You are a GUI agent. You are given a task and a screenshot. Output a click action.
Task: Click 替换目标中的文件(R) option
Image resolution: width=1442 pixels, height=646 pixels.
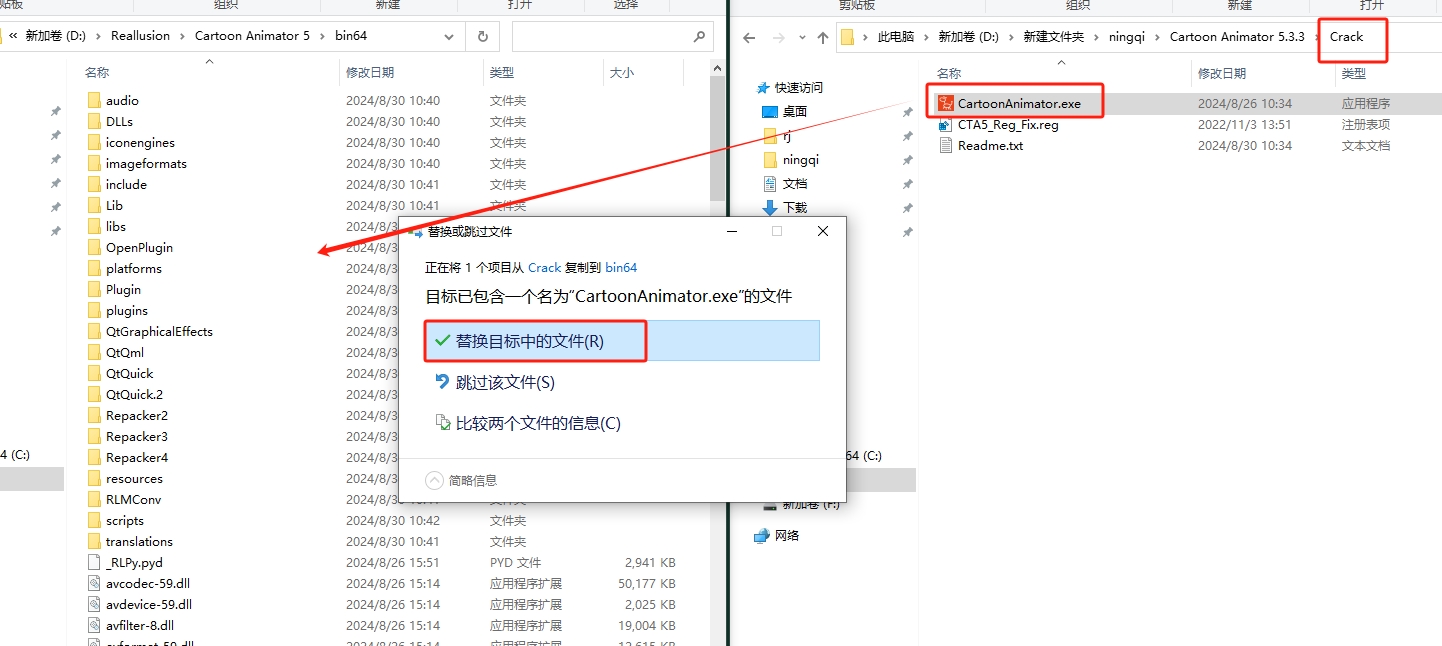point(622,340)
